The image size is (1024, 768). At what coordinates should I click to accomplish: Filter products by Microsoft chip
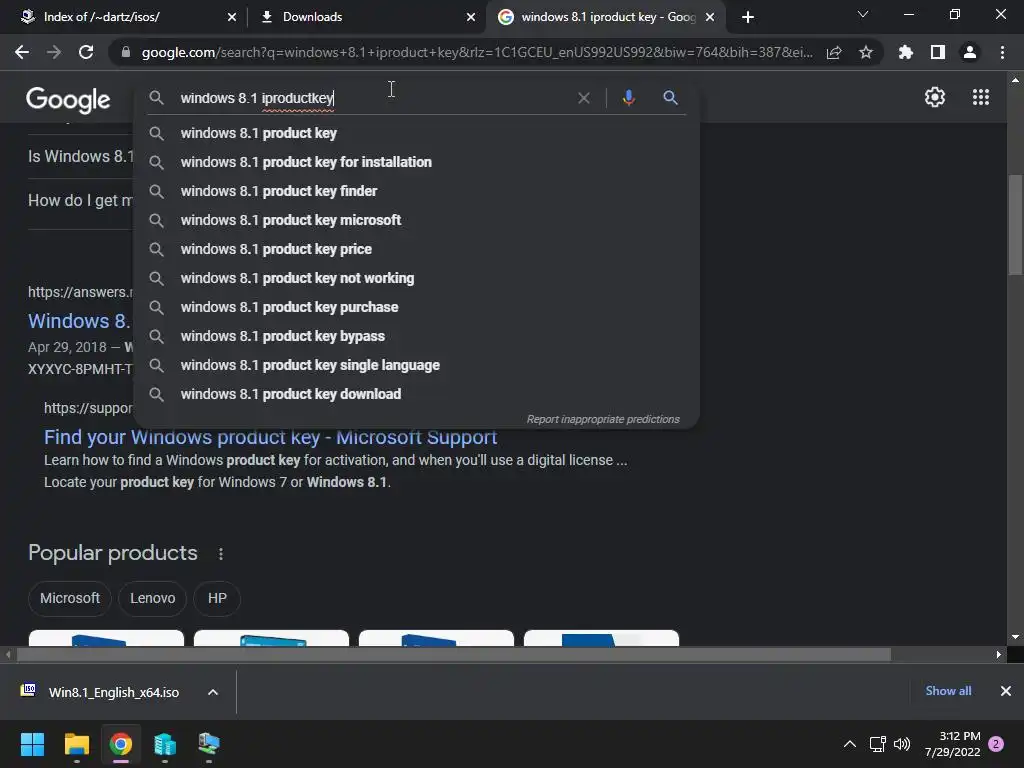[x=70, y=598]
